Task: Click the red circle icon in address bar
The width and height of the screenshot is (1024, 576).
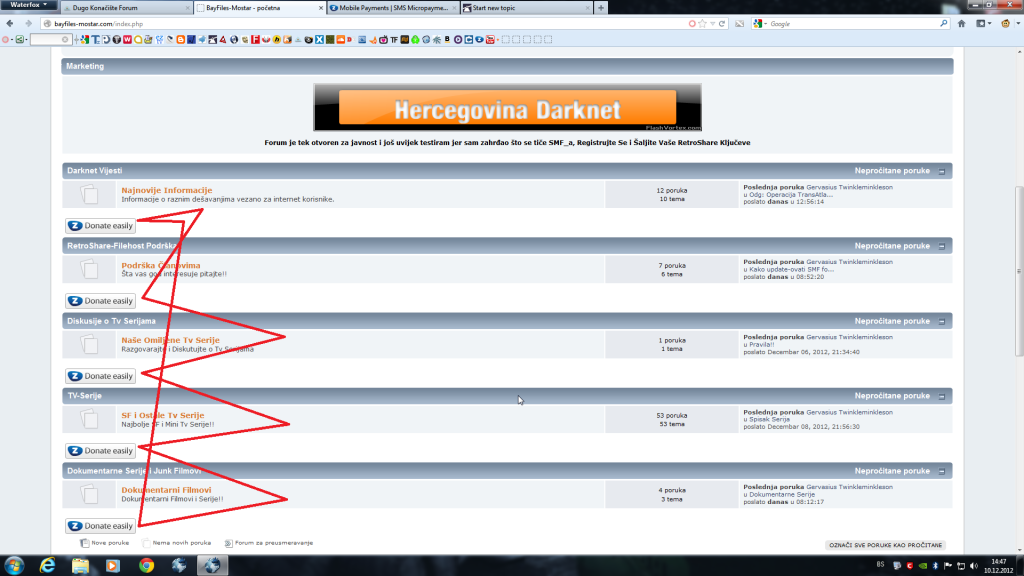Action: pos(692,24)
